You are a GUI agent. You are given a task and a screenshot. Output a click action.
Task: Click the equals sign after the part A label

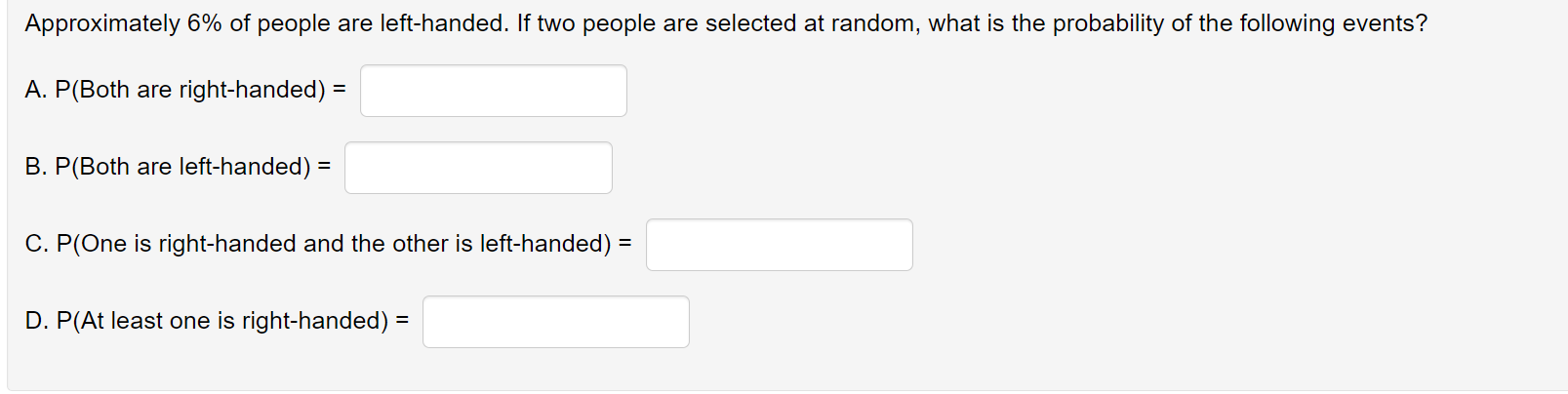click(340, 90)
